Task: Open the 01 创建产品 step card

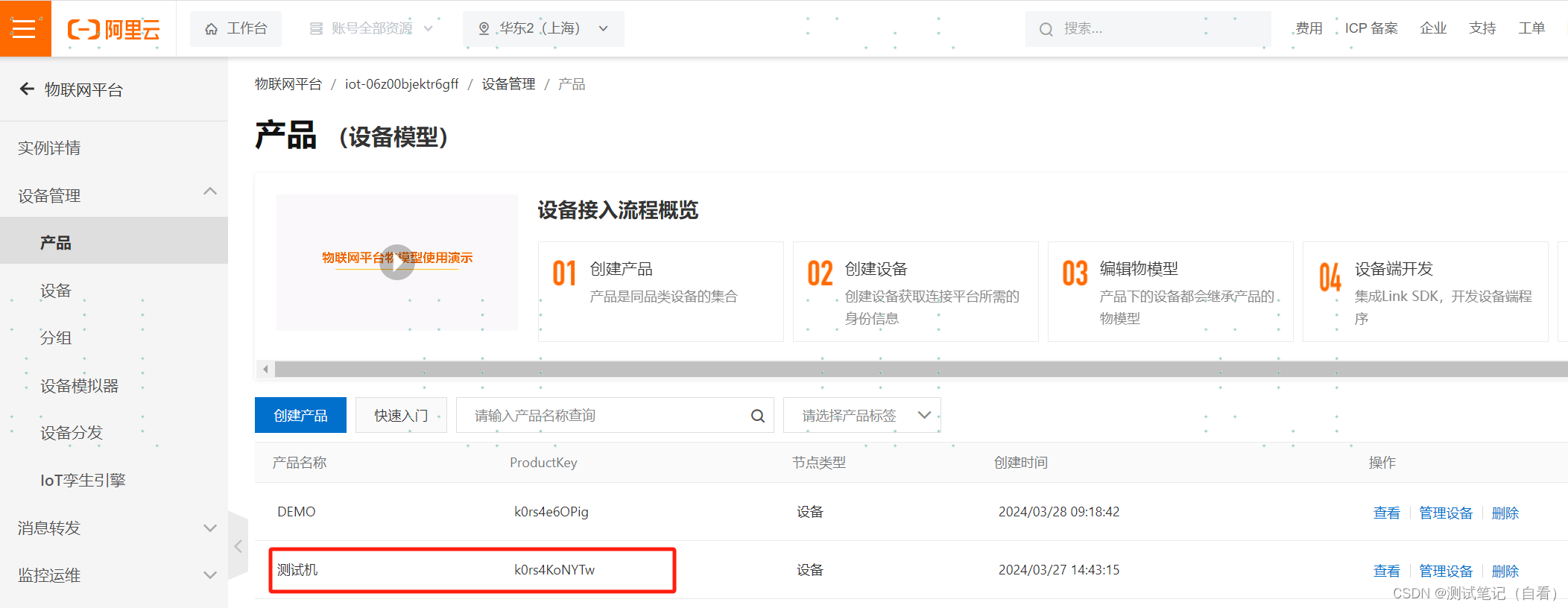Action: coord(661,291)
